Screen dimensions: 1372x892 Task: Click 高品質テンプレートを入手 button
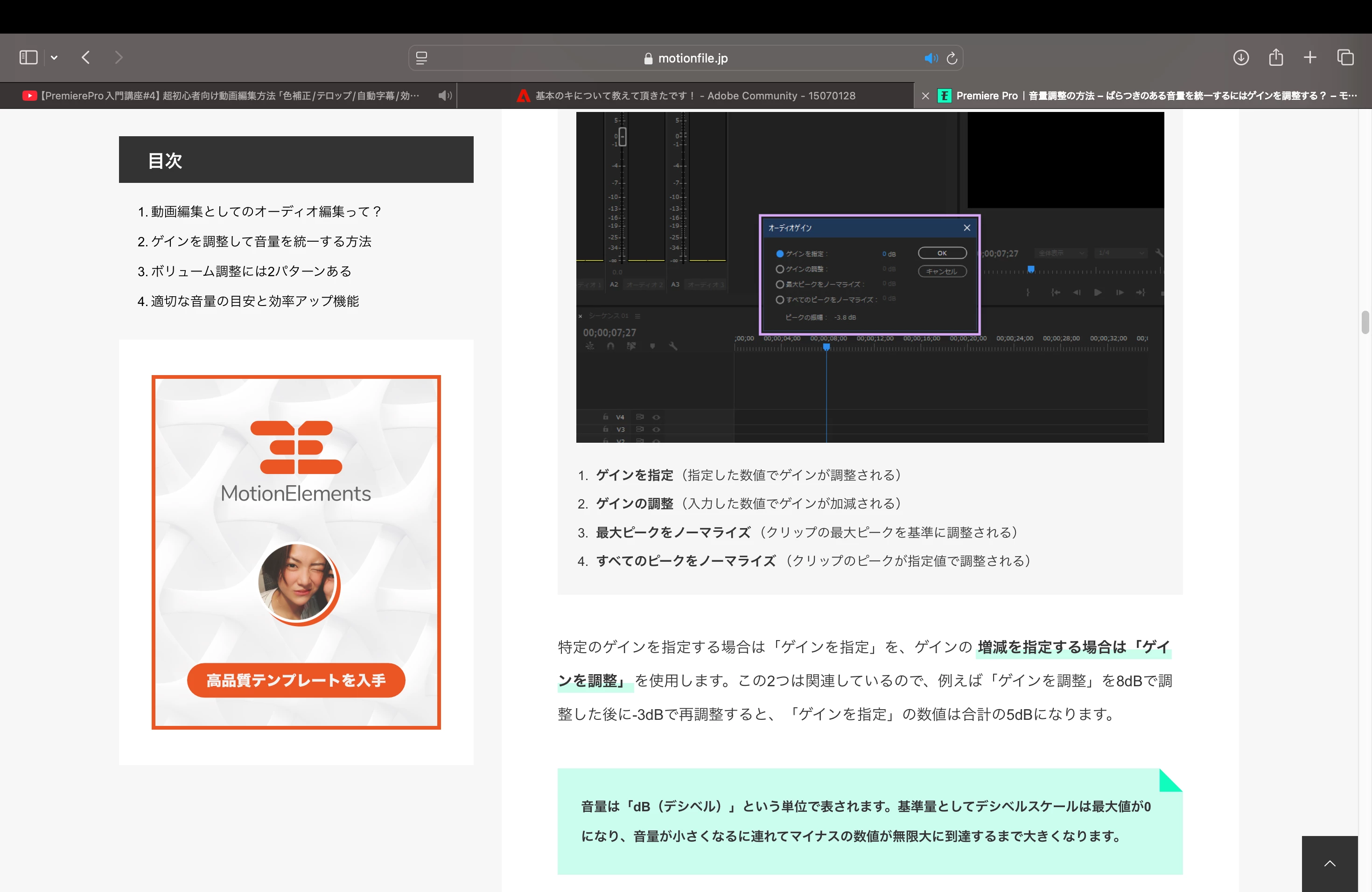[296, 680]
